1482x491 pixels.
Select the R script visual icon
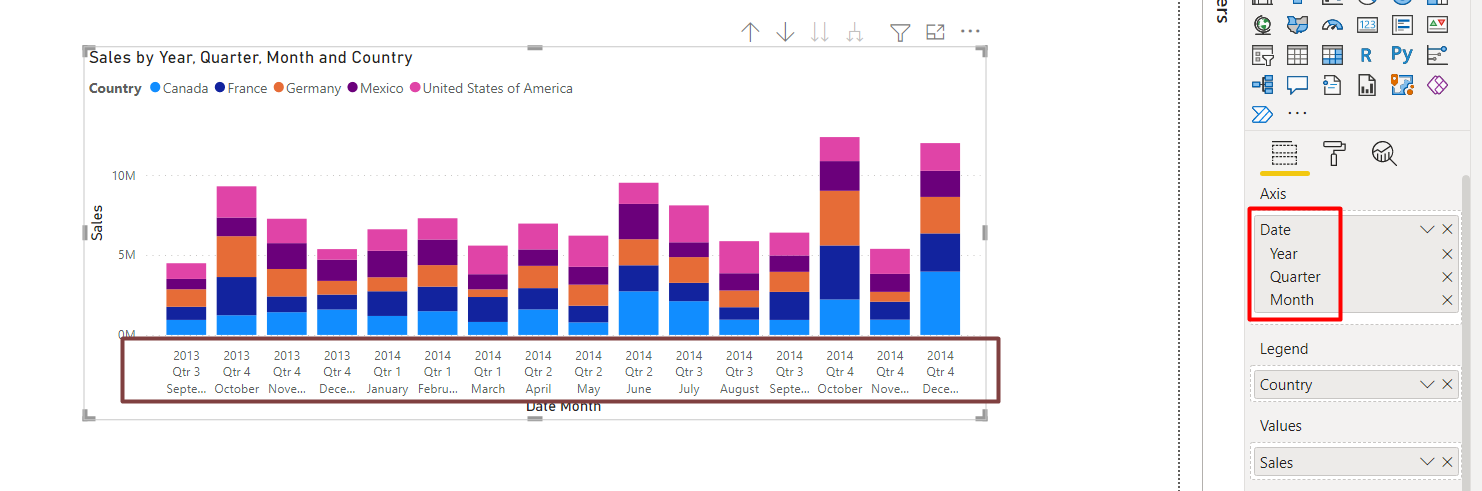(x=1366, y=55)
